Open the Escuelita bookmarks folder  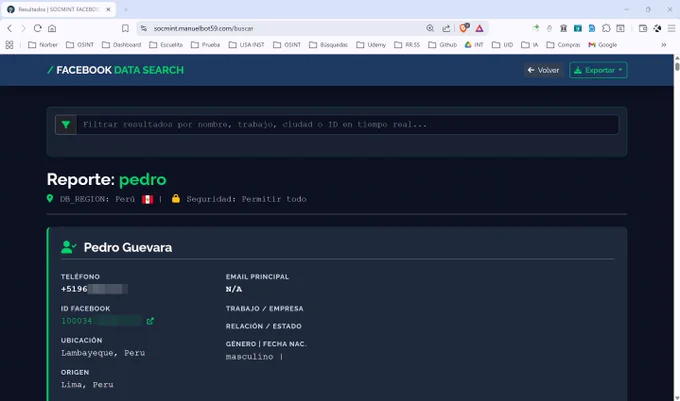[166, 45]
